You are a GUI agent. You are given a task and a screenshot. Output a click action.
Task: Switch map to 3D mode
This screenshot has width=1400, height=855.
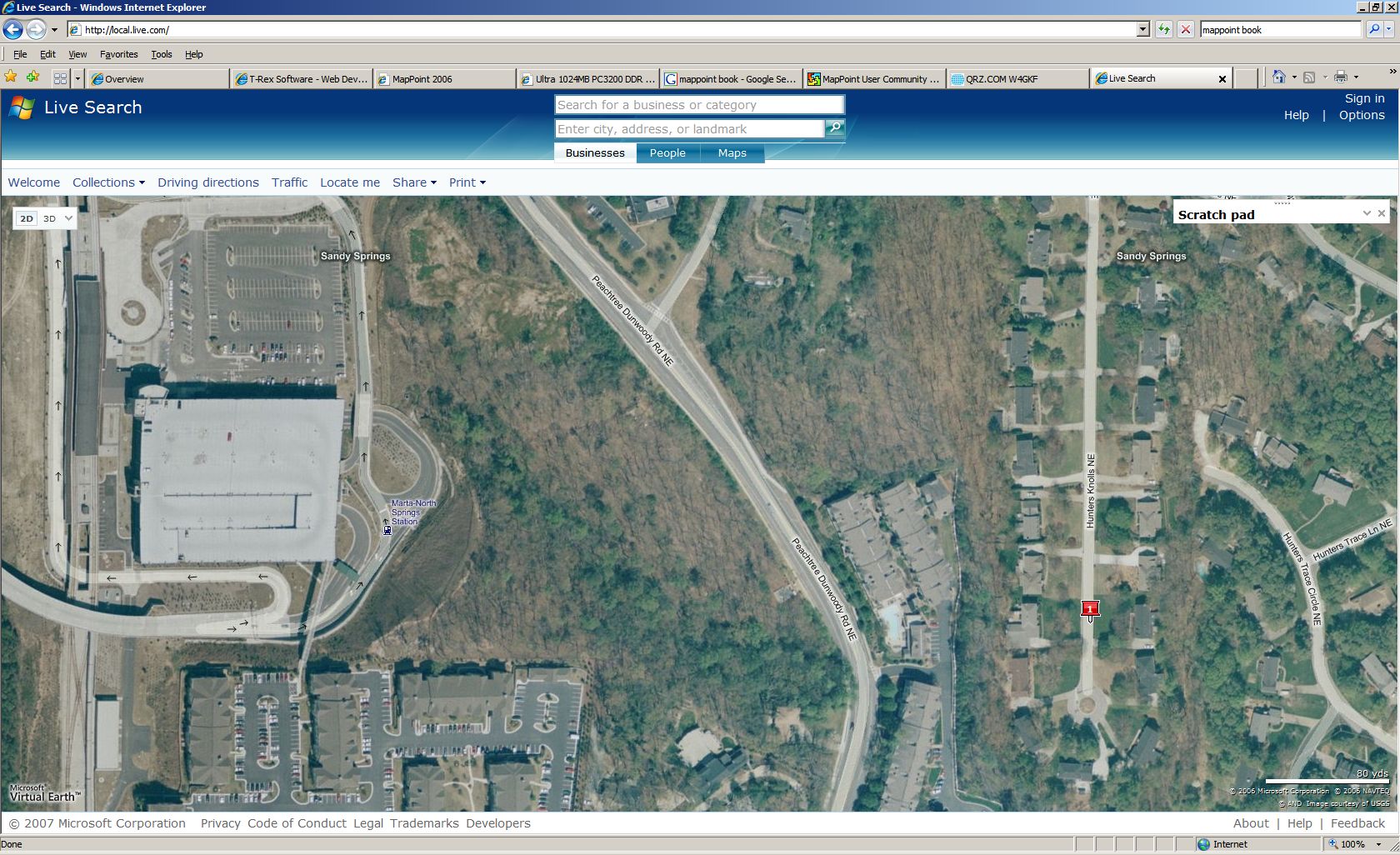point(50,218)
